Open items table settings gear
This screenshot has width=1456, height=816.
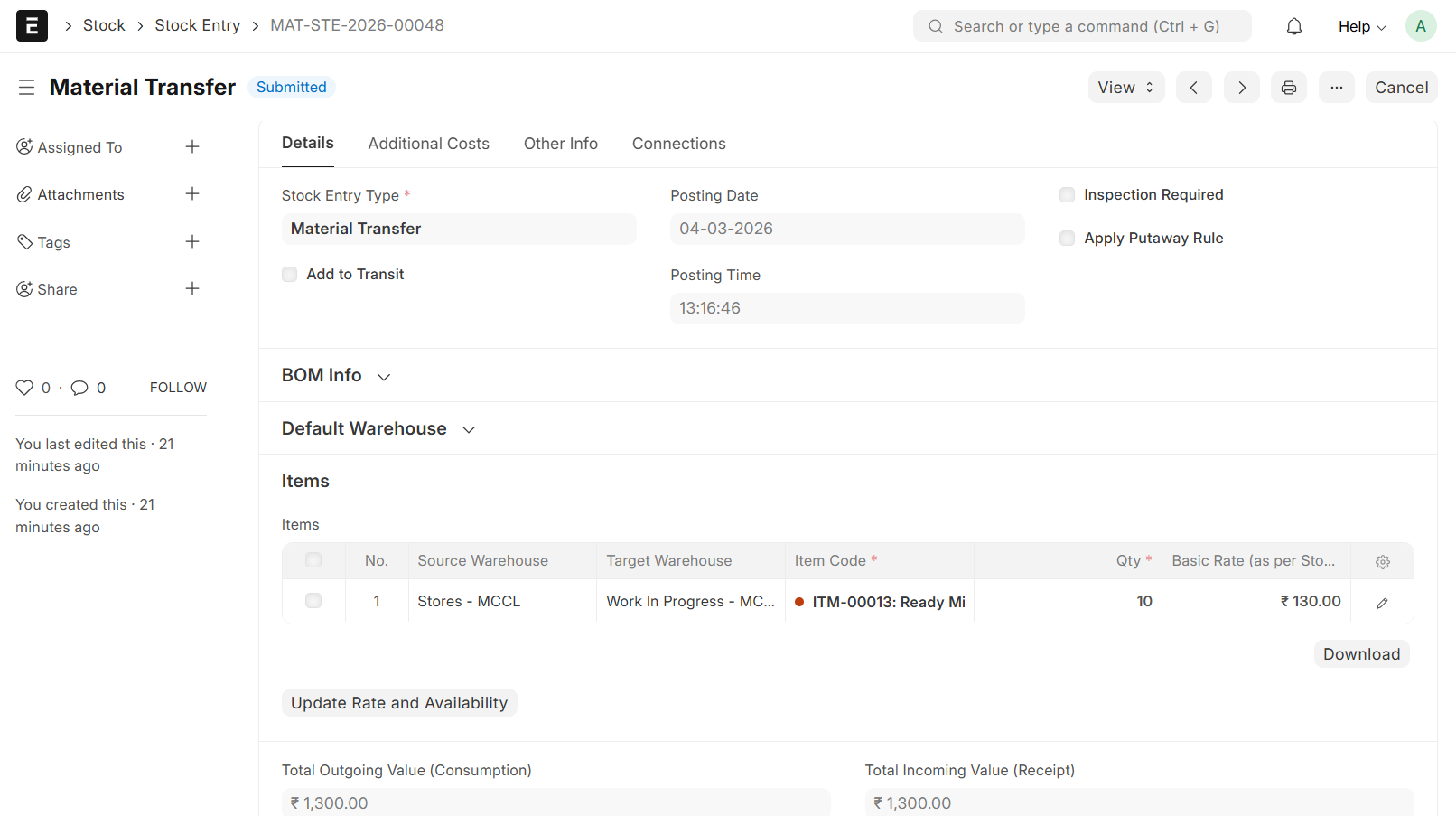click(1382, 561)
